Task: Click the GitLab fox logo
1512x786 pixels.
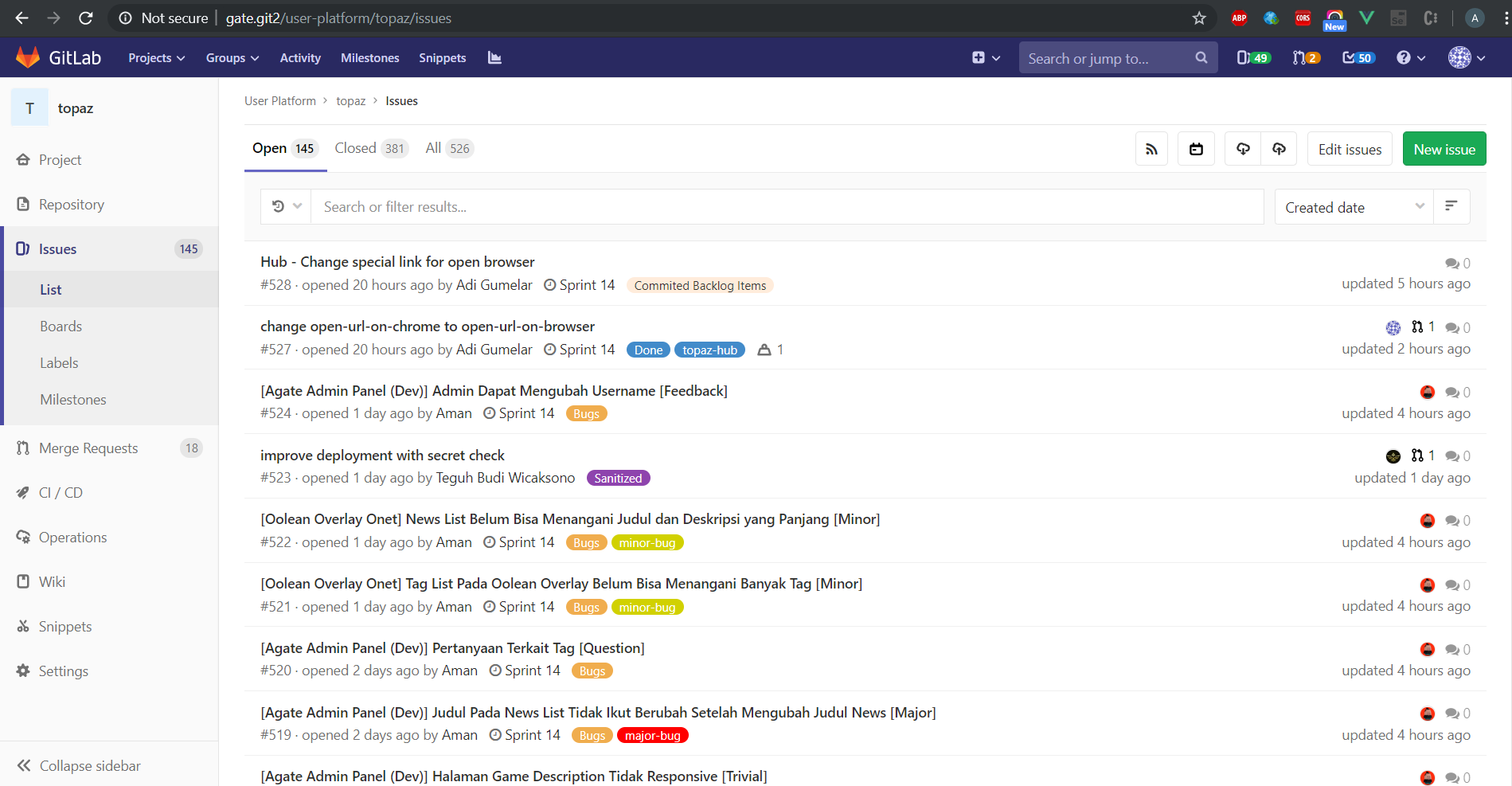Action: [28, 57]
